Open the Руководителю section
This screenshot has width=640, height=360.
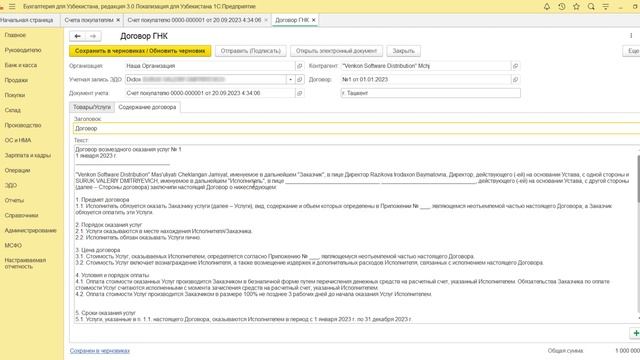(23, 50)
